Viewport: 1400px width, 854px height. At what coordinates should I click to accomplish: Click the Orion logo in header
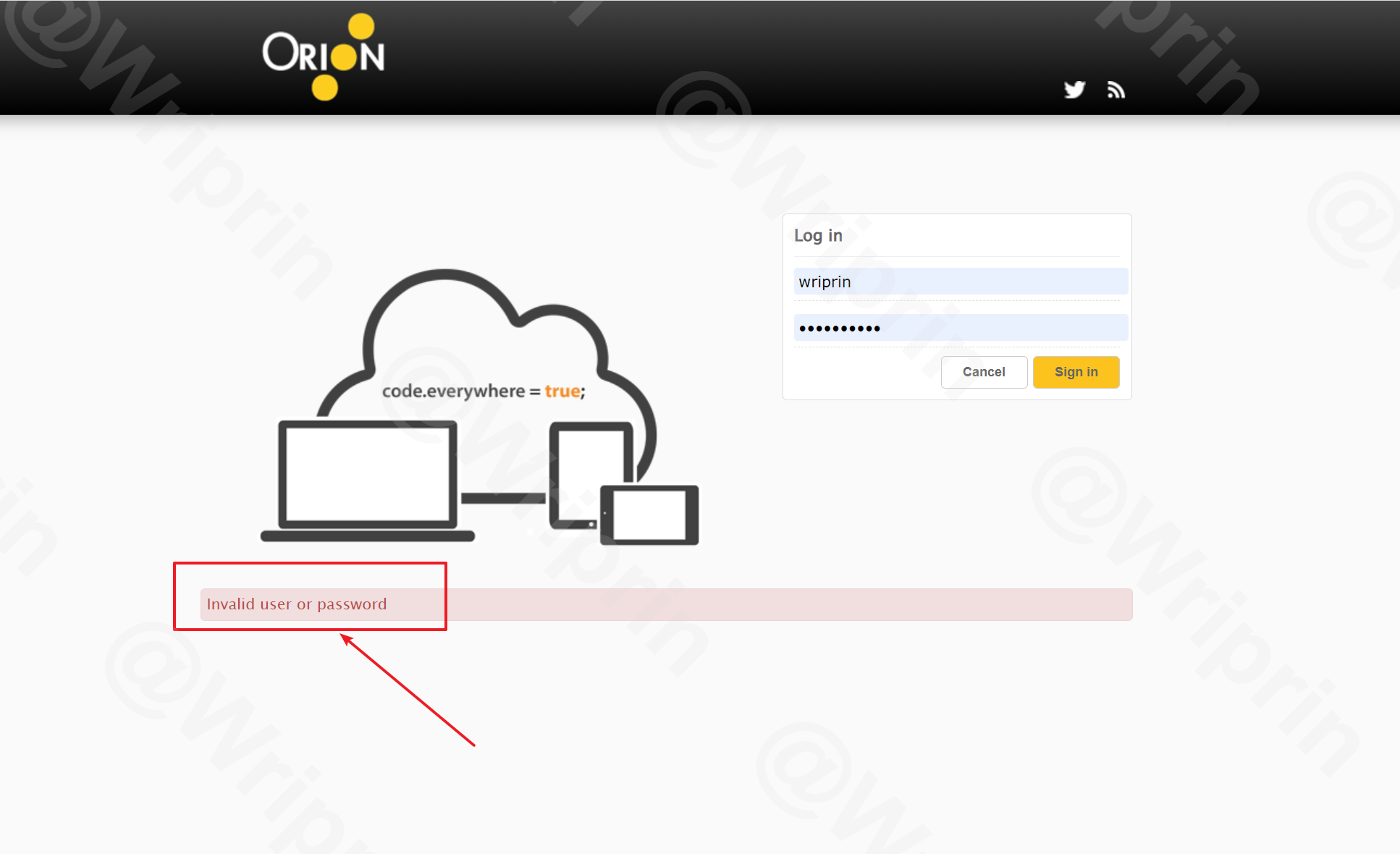(324, 56)
